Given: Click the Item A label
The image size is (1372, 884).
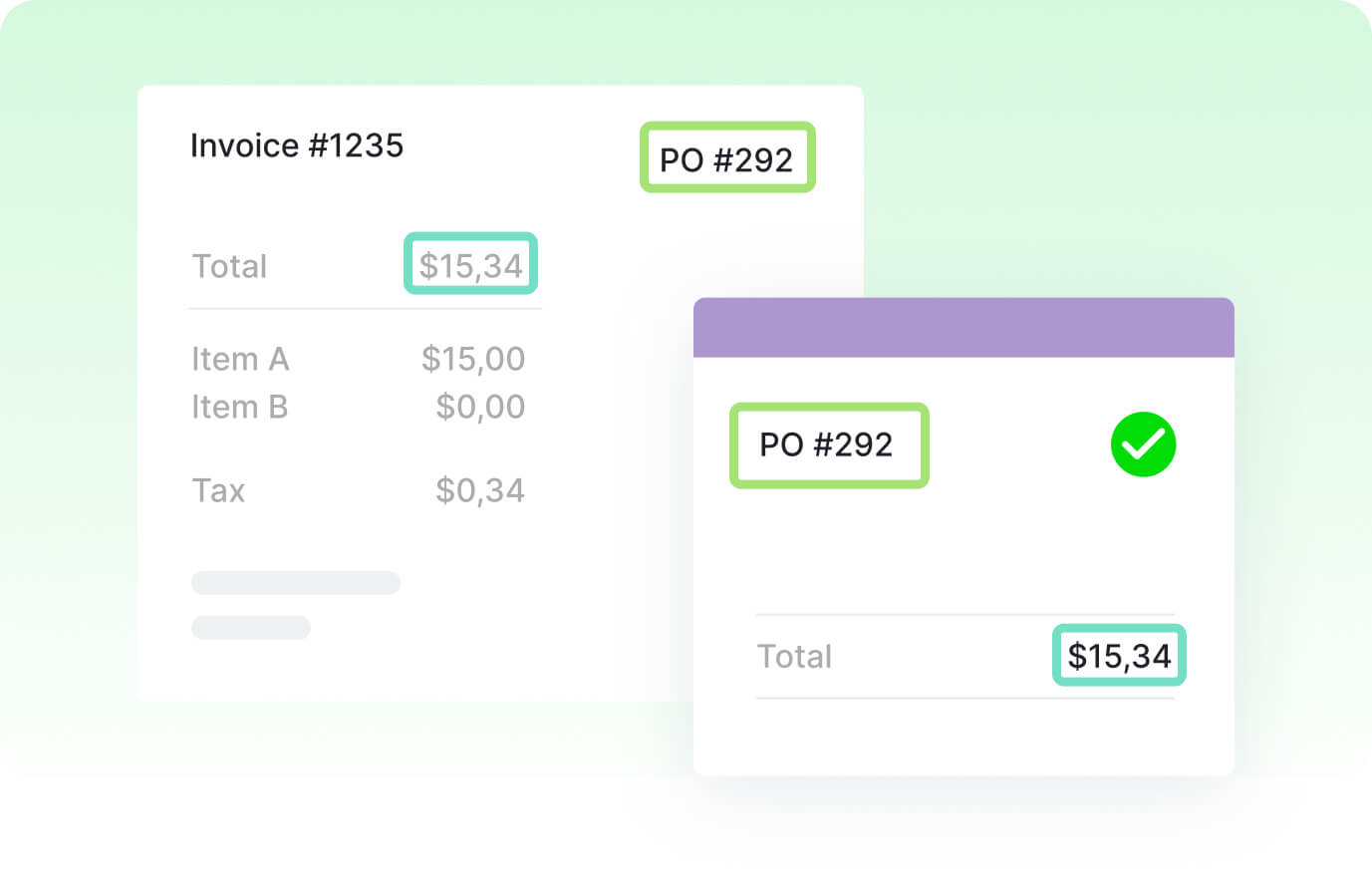Looking at the screenshot, I should point(240,359).
